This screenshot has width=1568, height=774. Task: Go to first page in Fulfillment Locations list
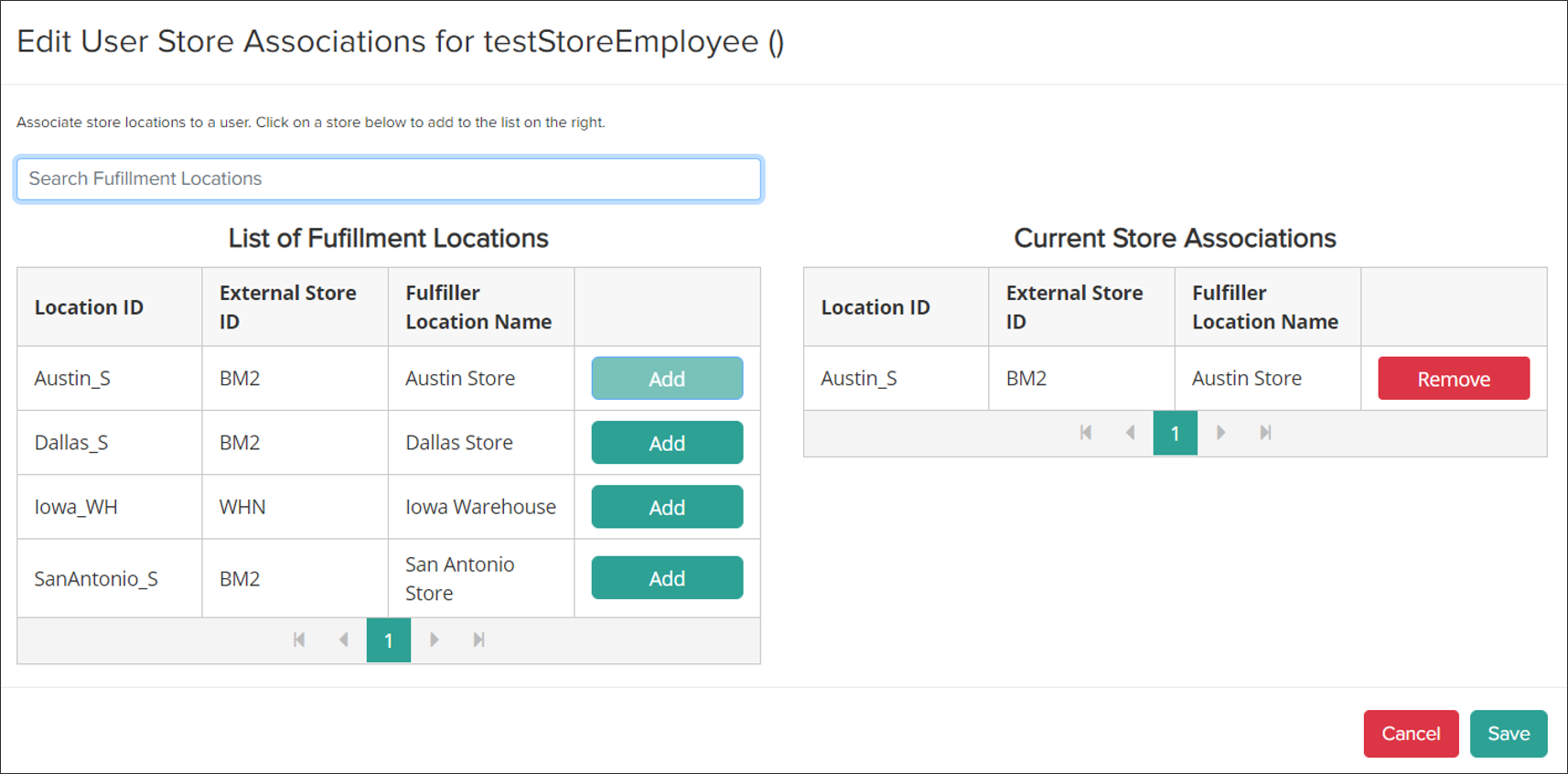point(299,640)
